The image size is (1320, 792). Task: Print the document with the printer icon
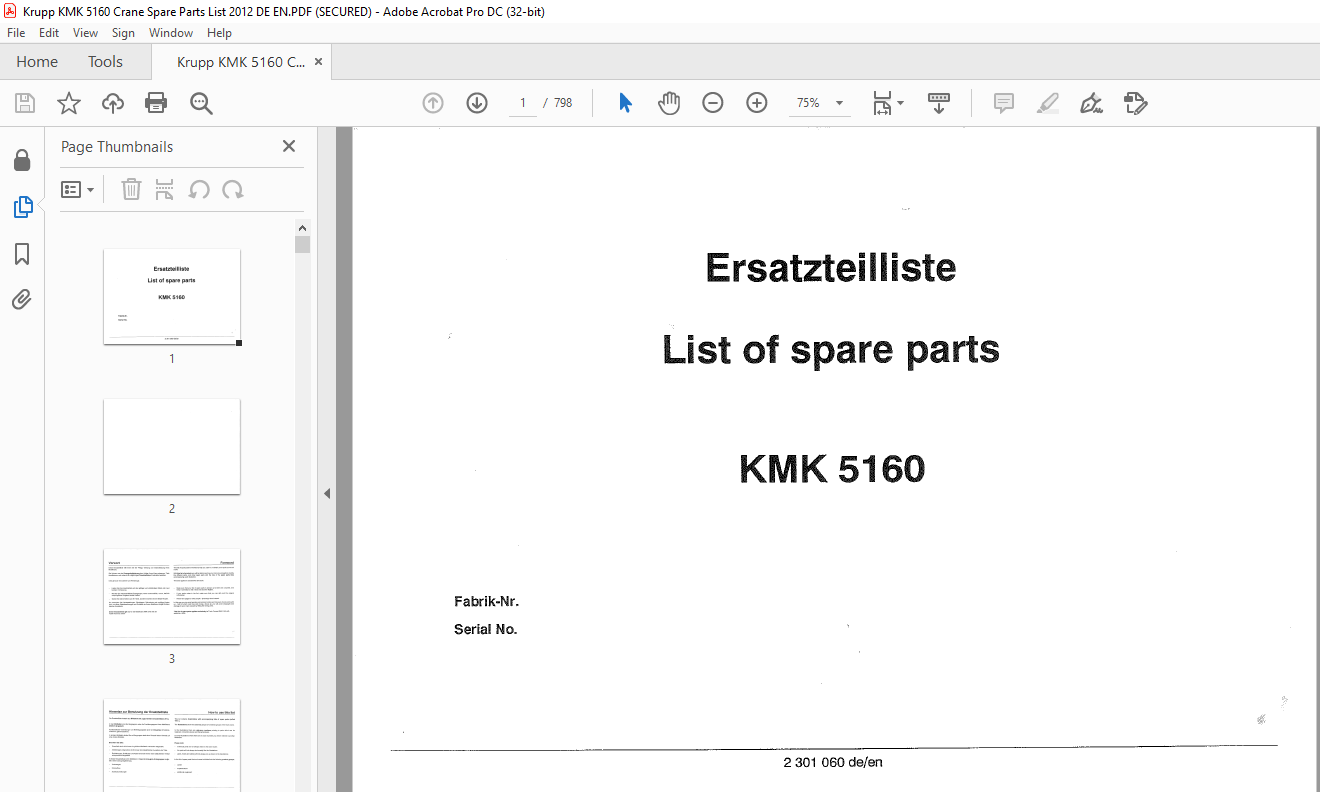click(x=156, y=103)
